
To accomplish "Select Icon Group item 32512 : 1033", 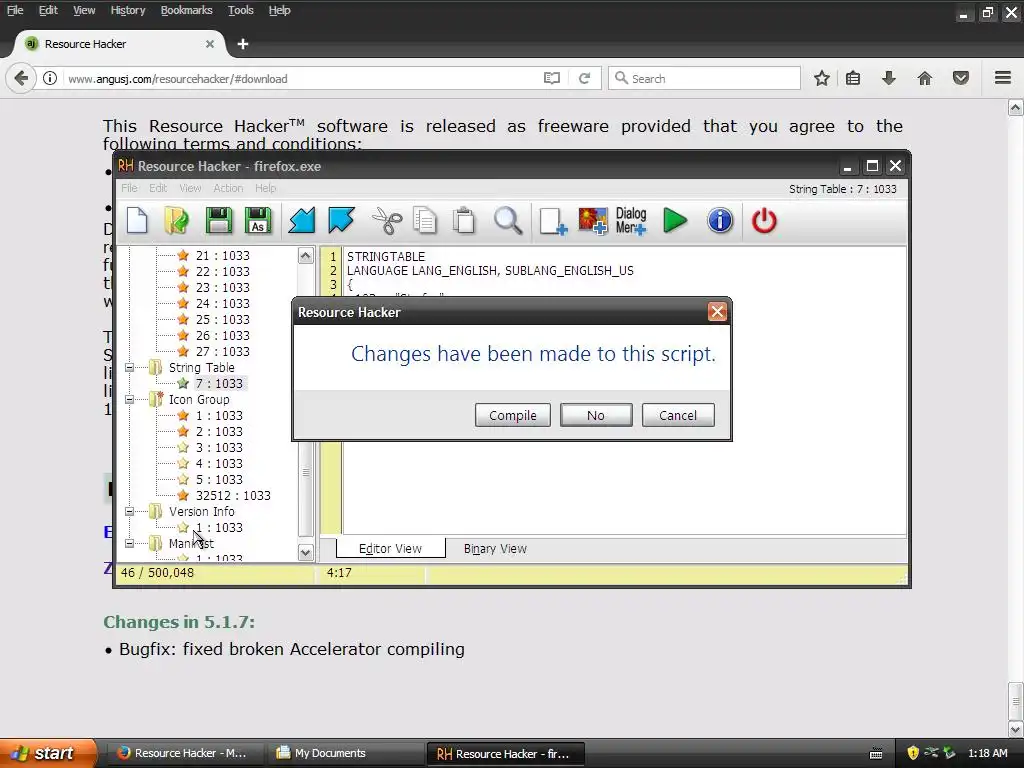I will pos(233,496).
